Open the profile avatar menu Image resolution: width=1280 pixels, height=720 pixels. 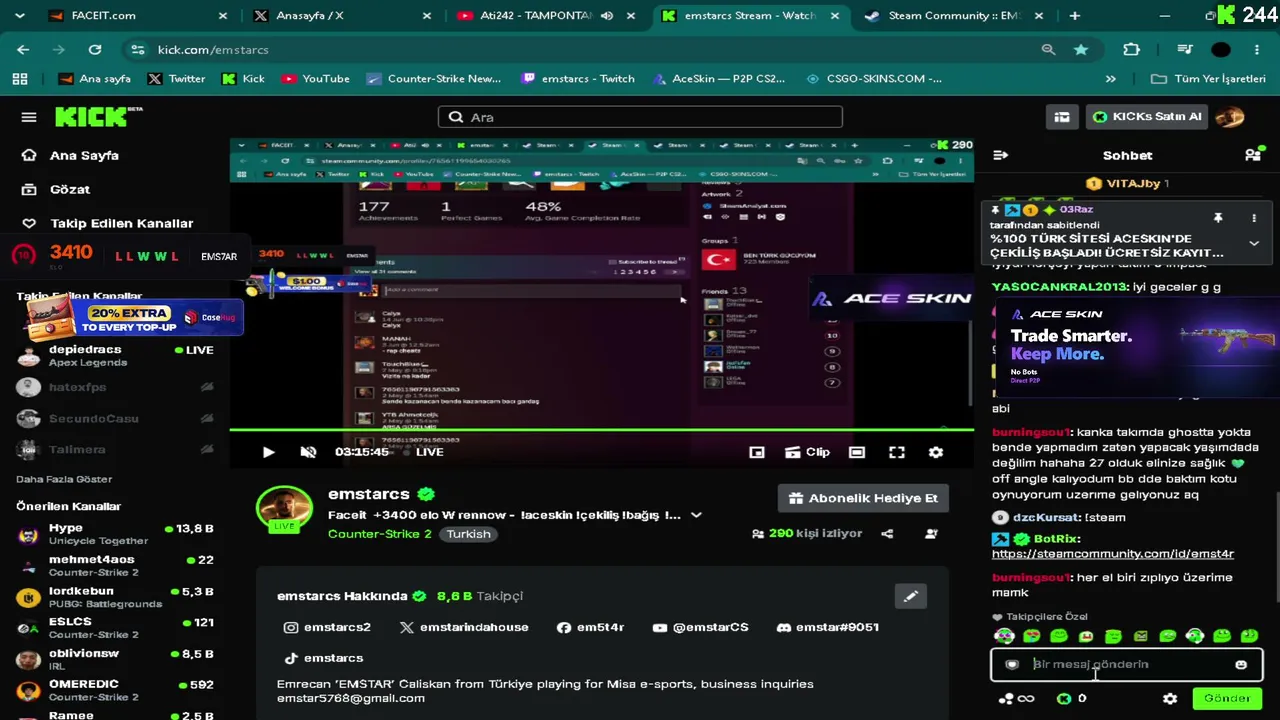[x=1230, y=117]
